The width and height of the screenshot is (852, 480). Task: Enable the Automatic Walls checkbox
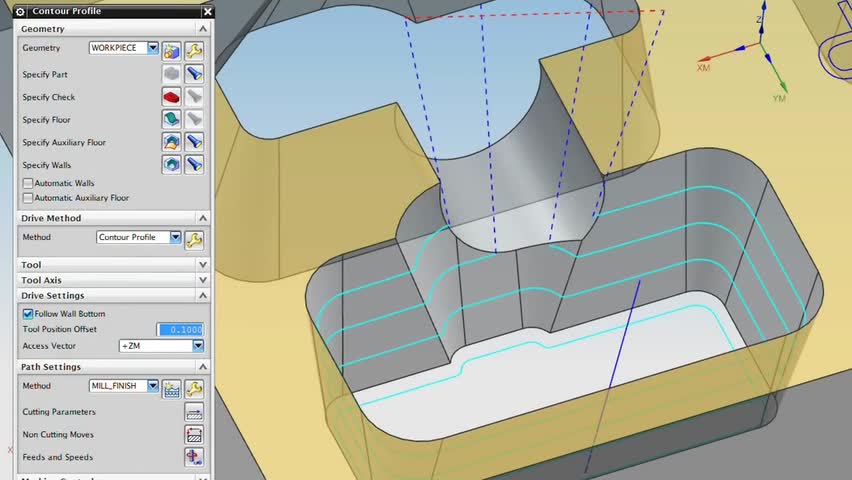(28, 183)
